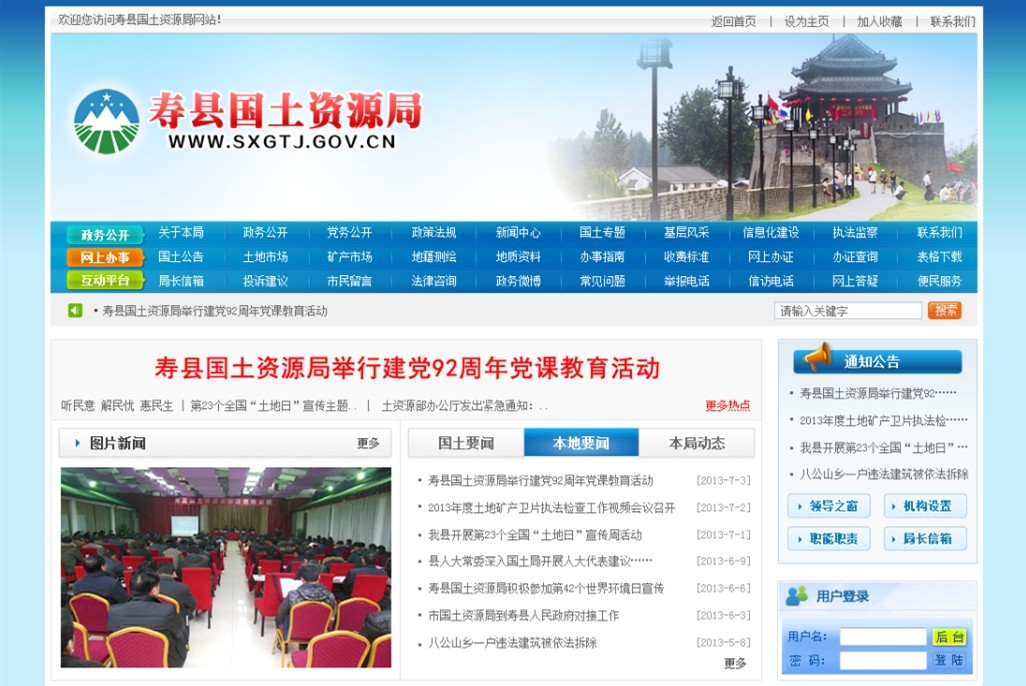Open the 机构设置 icon button

pyautogui.click(x=925, y=506)
